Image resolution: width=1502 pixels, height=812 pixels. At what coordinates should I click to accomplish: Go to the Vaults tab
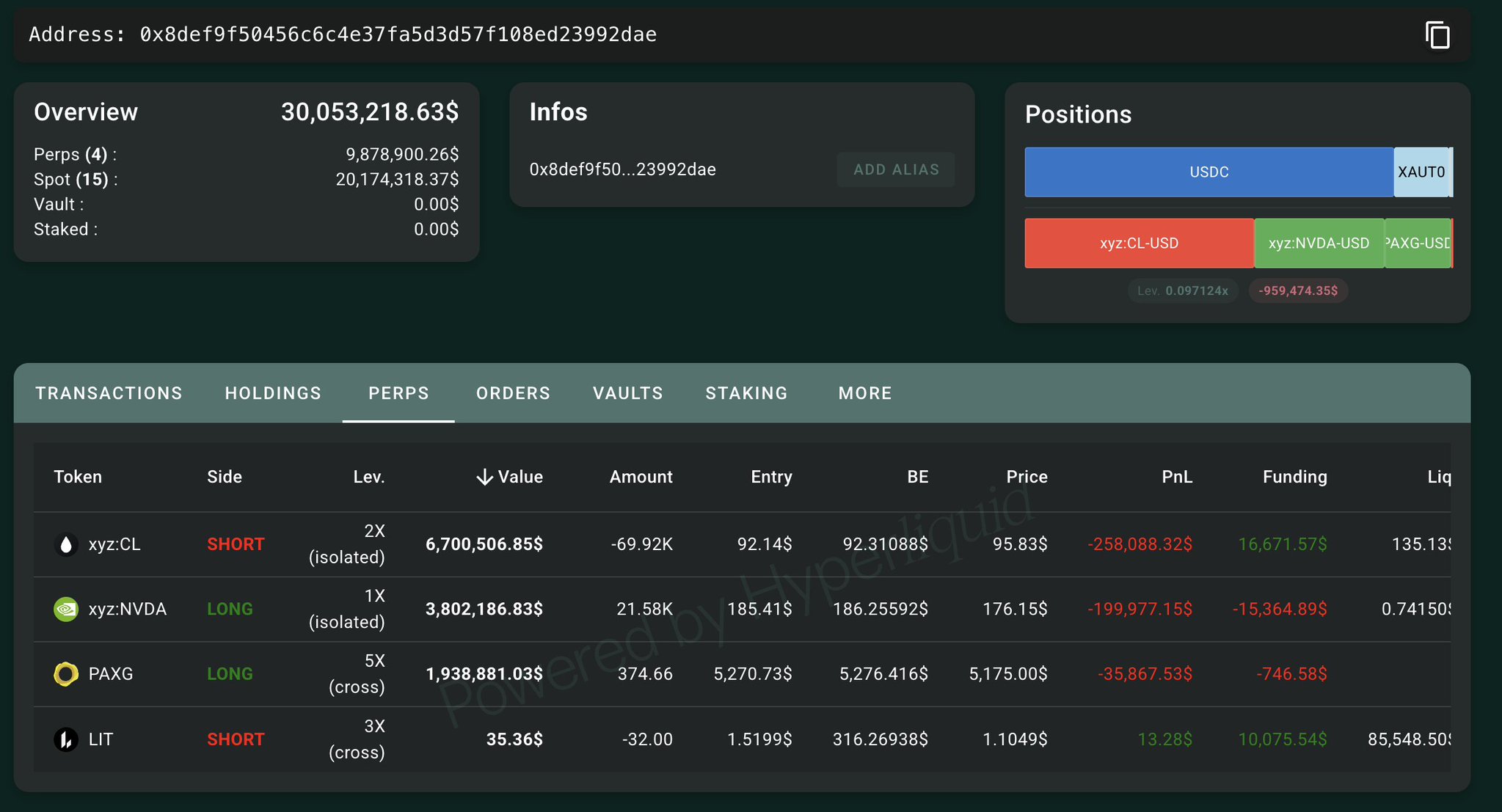click(x=627, y=393)
